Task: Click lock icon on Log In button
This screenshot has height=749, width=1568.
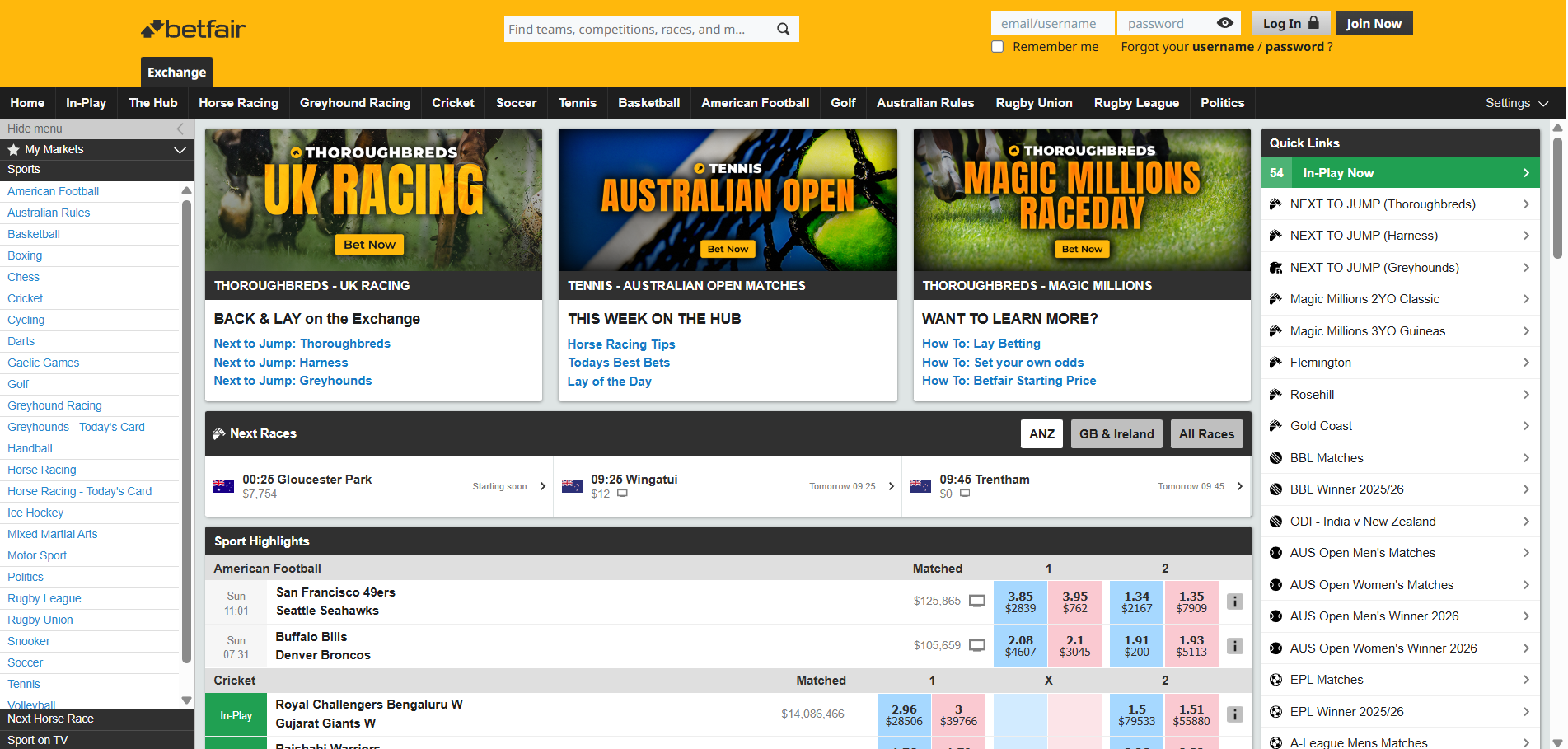Action: tap(1313, 23)
